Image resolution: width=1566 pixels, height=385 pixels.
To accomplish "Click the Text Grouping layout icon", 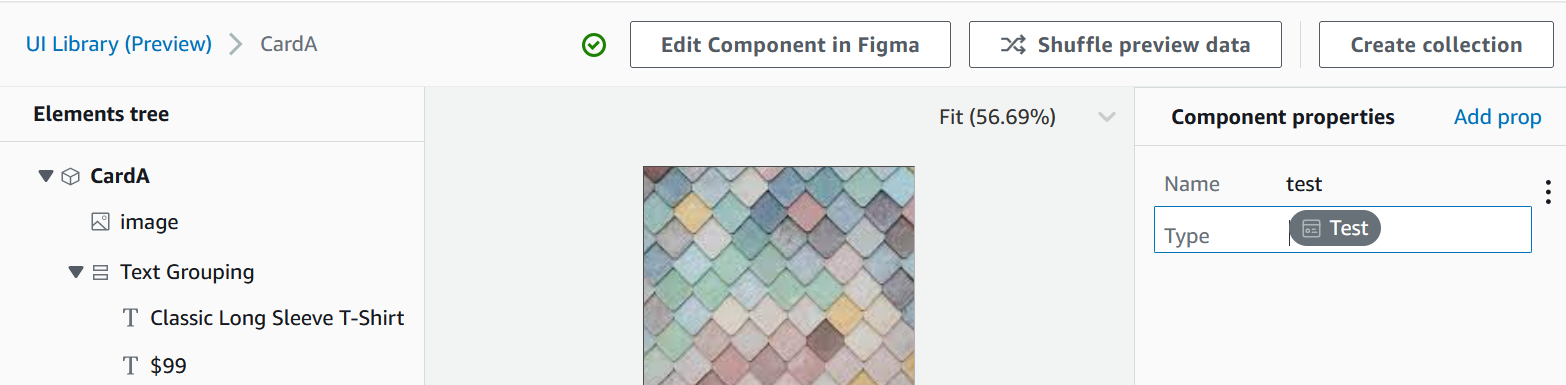I will click(x=100, y=272).
